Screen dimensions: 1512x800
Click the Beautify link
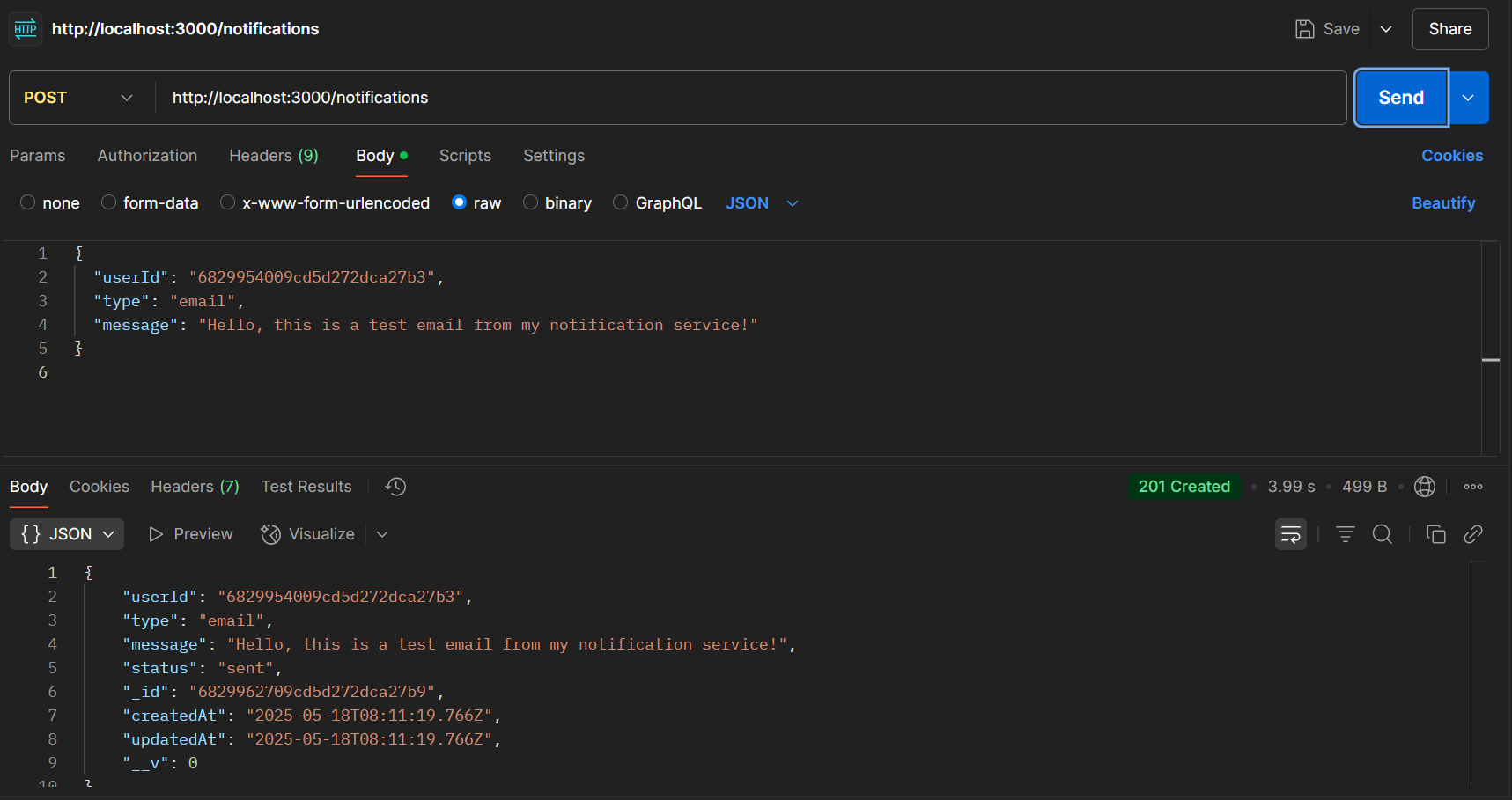[x=1443, y=203]
